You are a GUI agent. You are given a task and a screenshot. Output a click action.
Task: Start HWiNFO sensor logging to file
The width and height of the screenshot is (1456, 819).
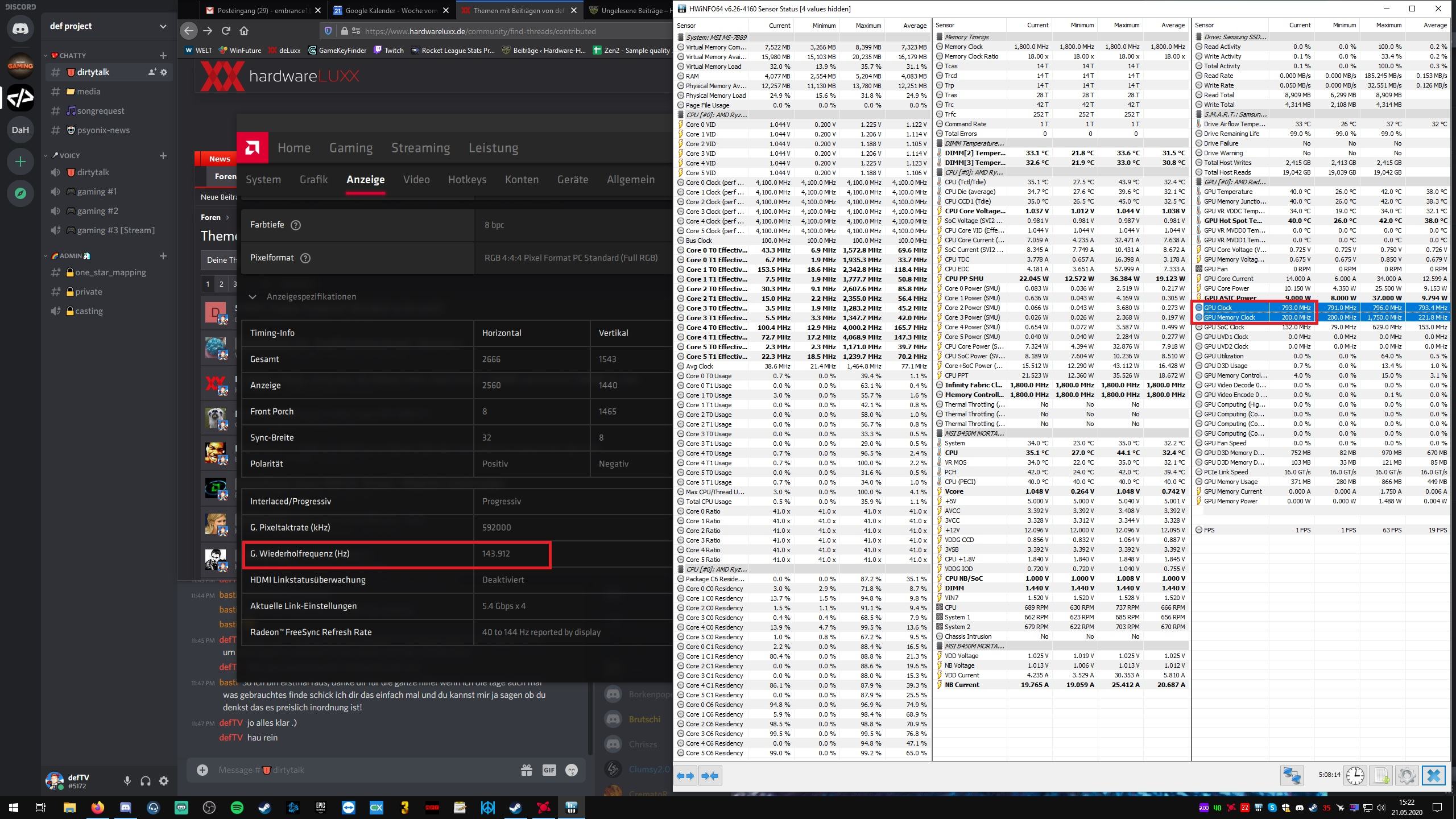point(1381,775)
